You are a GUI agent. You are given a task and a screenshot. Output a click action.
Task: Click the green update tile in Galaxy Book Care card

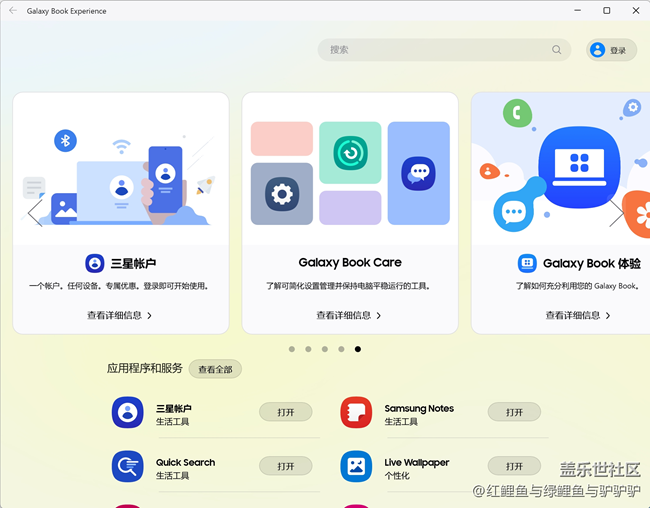click(350, 153)
